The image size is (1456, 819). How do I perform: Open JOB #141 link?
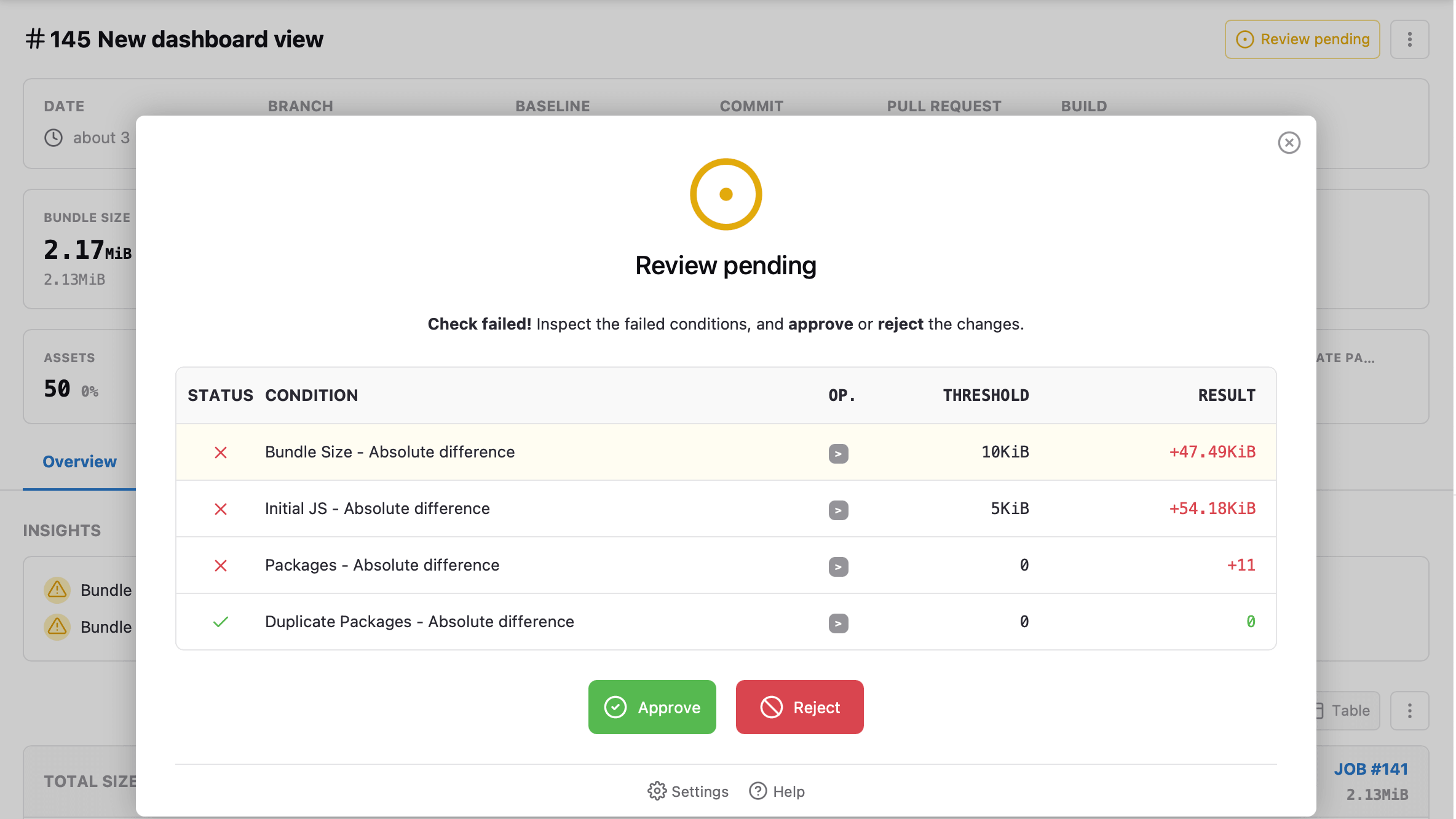pyautogui.click(x=1371, y=769)
